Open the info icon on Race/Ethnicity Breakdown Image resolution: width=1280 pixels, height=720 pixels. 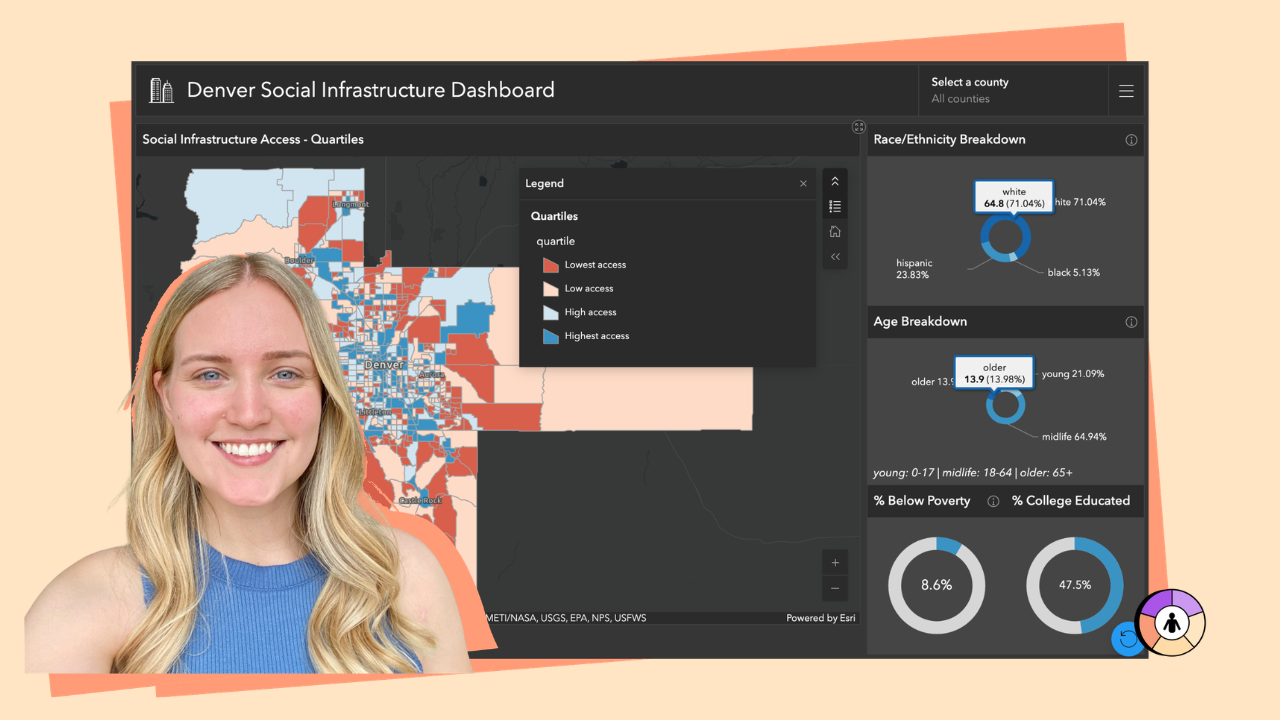tap(1131, 140)
